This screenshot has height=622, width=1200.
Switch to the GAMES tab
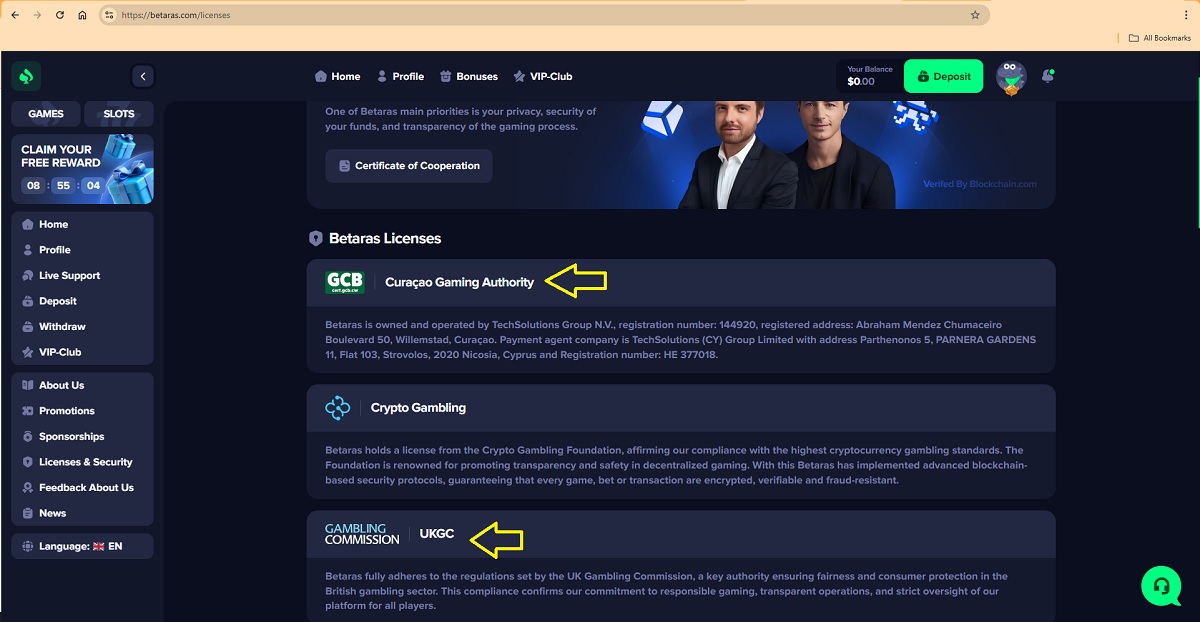pos(46,114)
